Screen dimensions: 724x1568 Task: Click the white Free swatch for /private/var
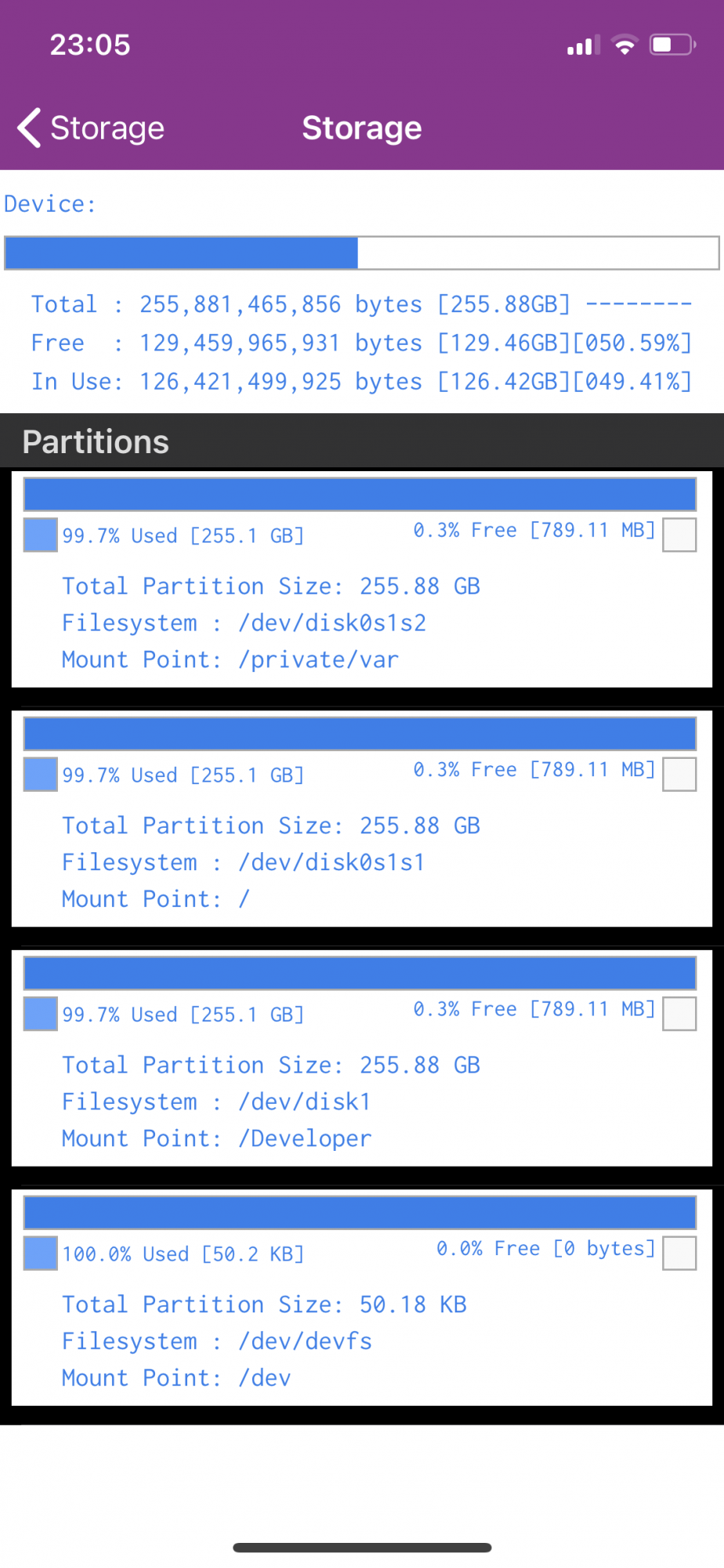pos(679,535)
